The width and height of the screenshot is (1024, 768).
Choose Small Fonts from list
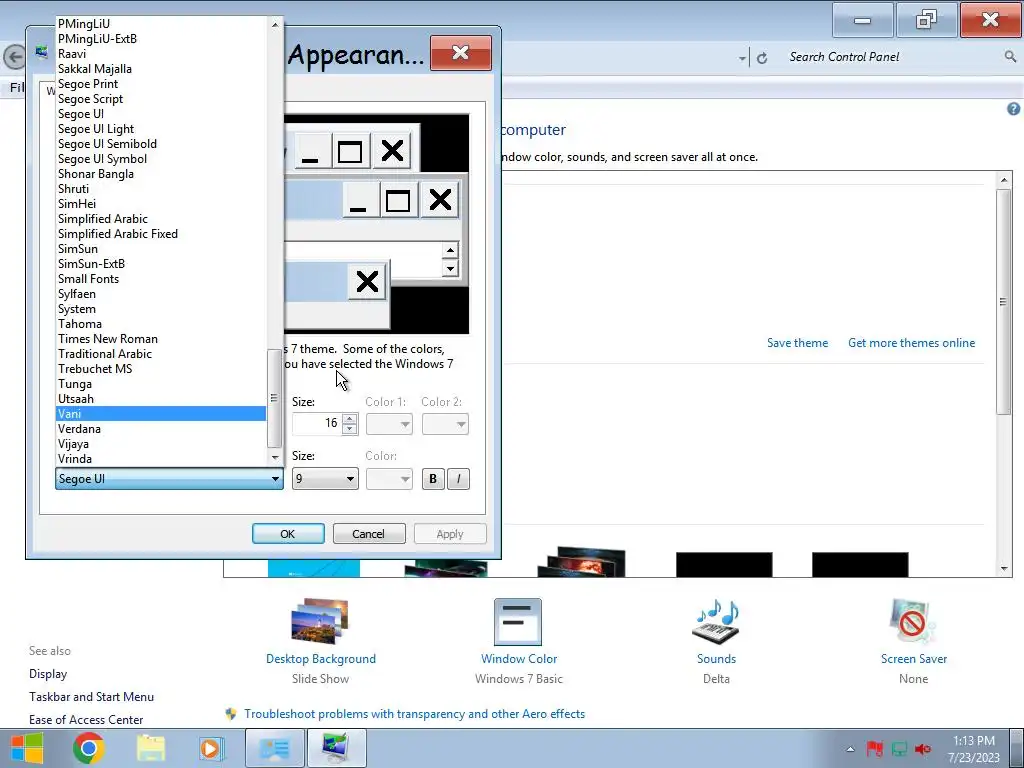click(x=161, y=279)
